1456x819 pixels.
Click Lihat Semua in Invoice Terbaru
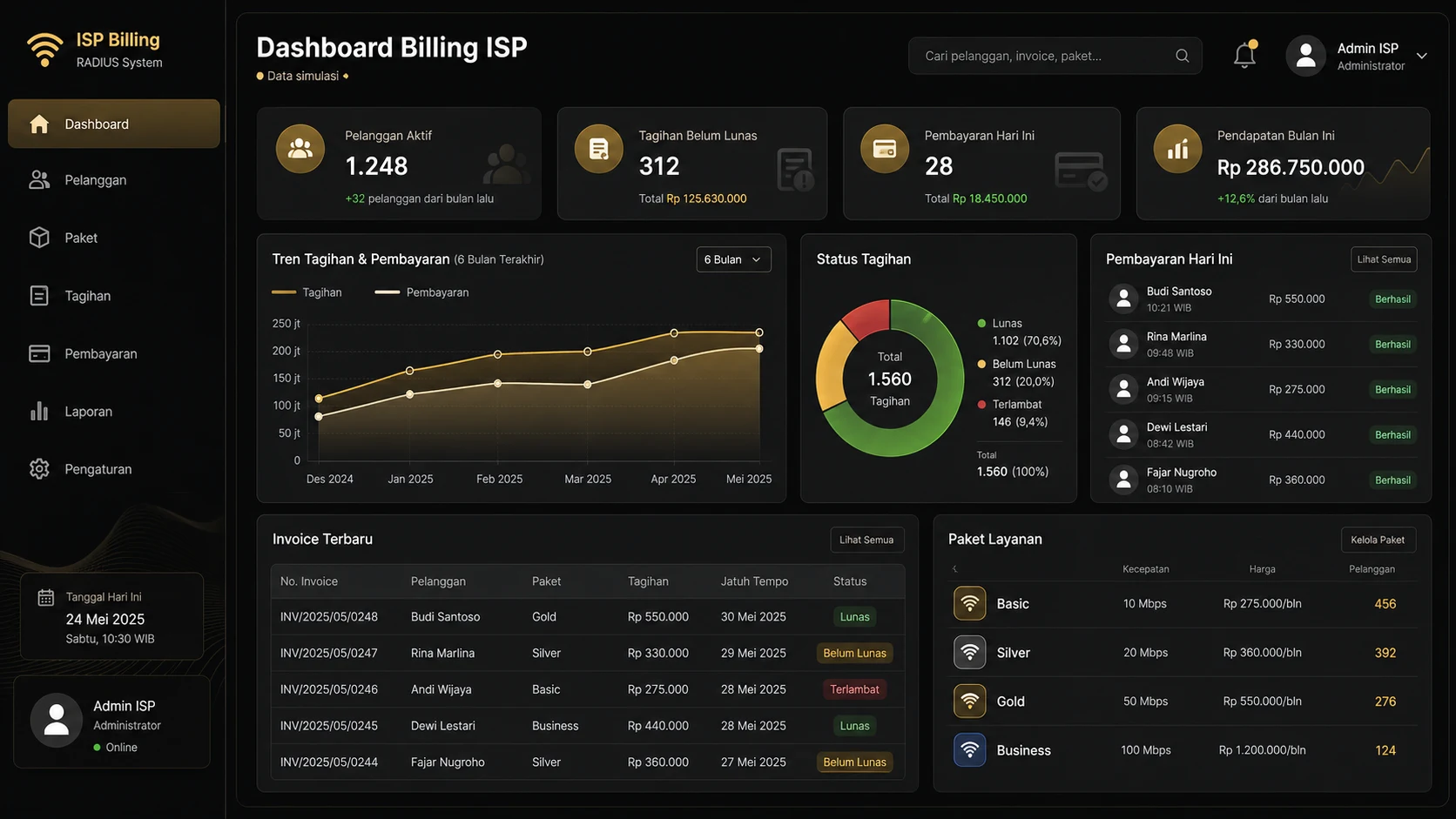coord(866,540)
